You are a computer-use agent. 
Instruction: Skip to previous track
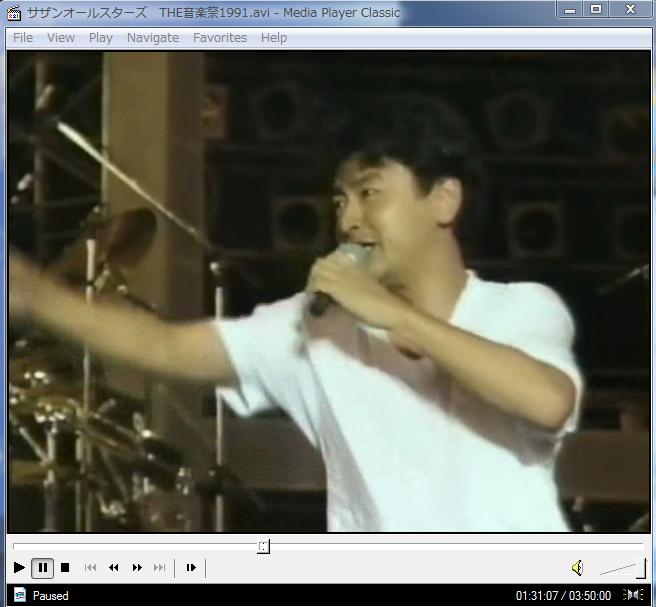point(90,568)
